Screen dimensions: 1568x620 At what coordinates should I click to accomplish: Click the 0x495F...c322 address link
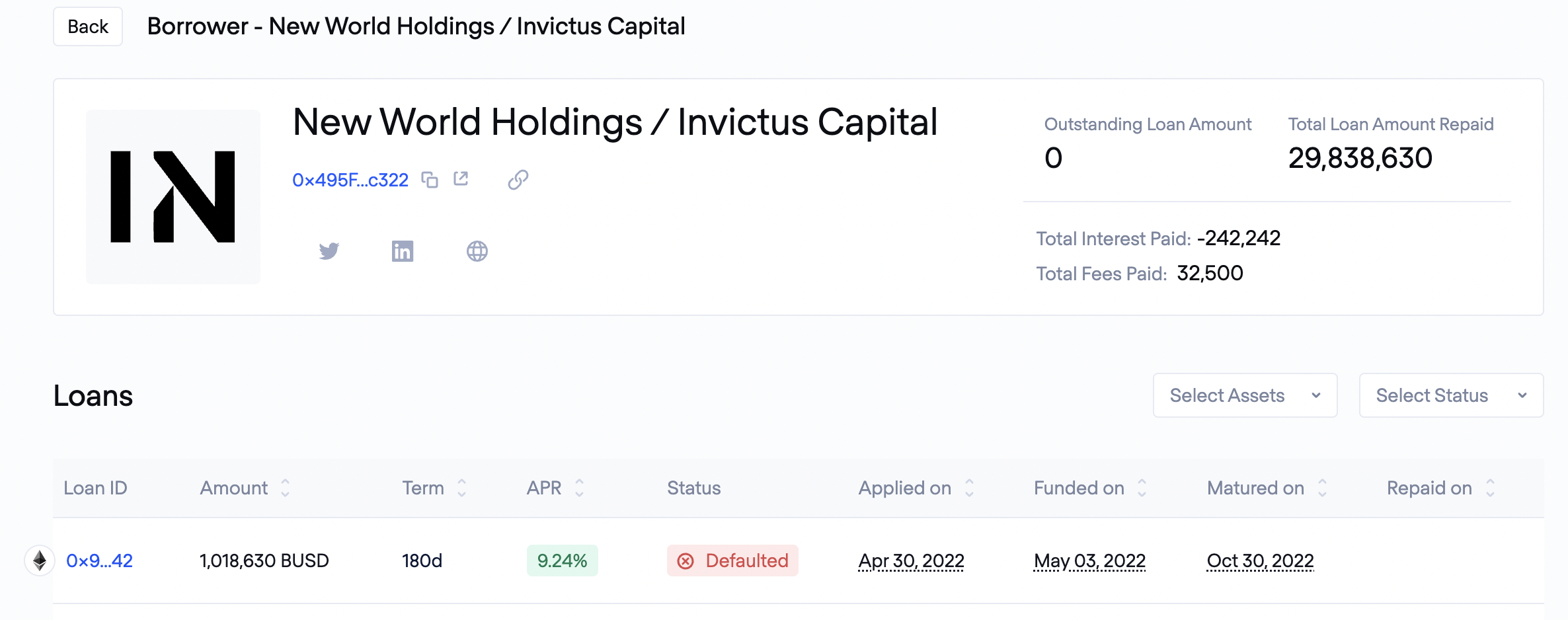click(350, 180)
